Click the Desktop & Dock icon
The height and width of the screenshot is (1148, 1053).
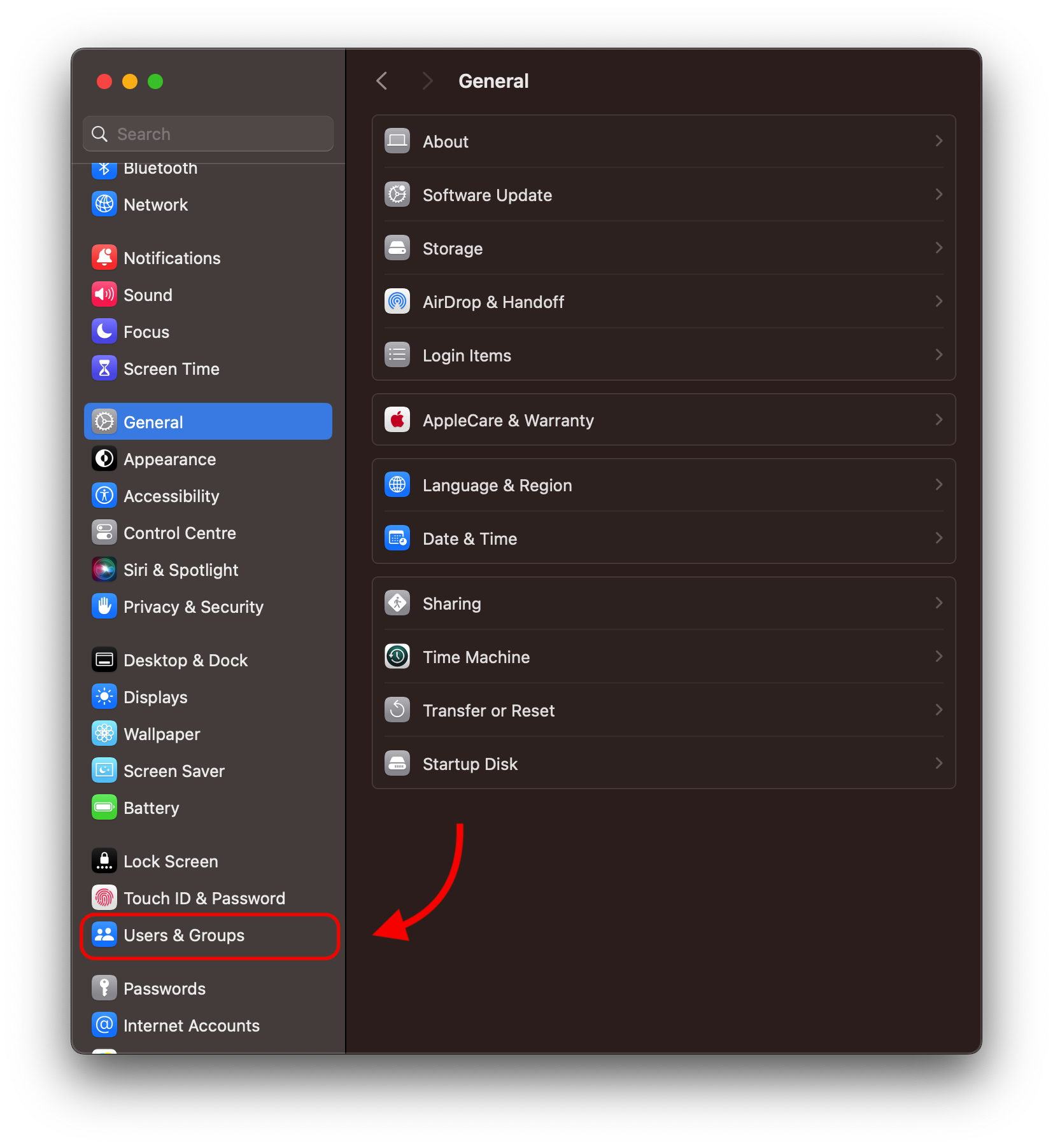(x=104, y=660)
